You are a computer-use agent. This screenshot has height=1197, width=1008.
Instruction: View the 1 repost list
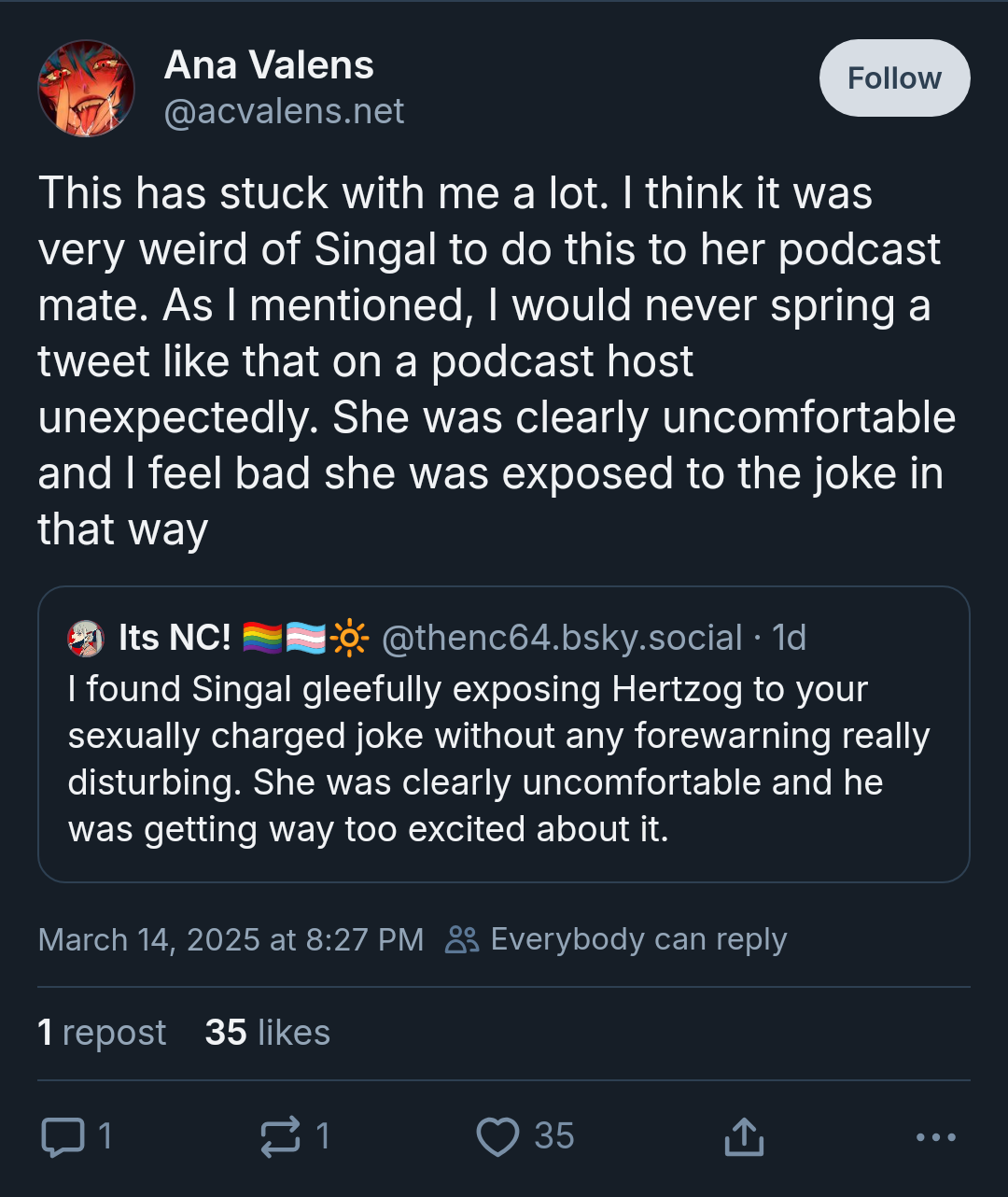[x=102, y=1033]
